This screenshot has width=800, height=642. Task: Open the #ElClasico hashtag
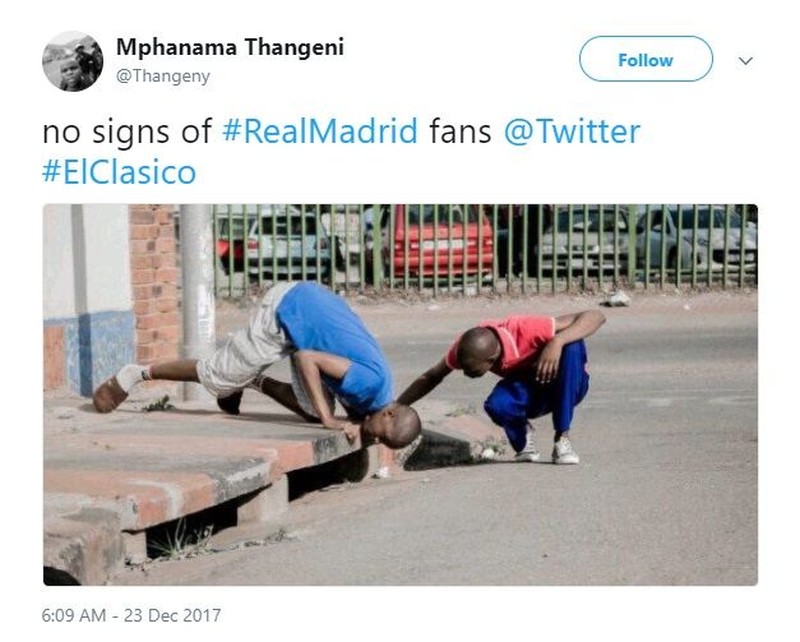[119, 171]
